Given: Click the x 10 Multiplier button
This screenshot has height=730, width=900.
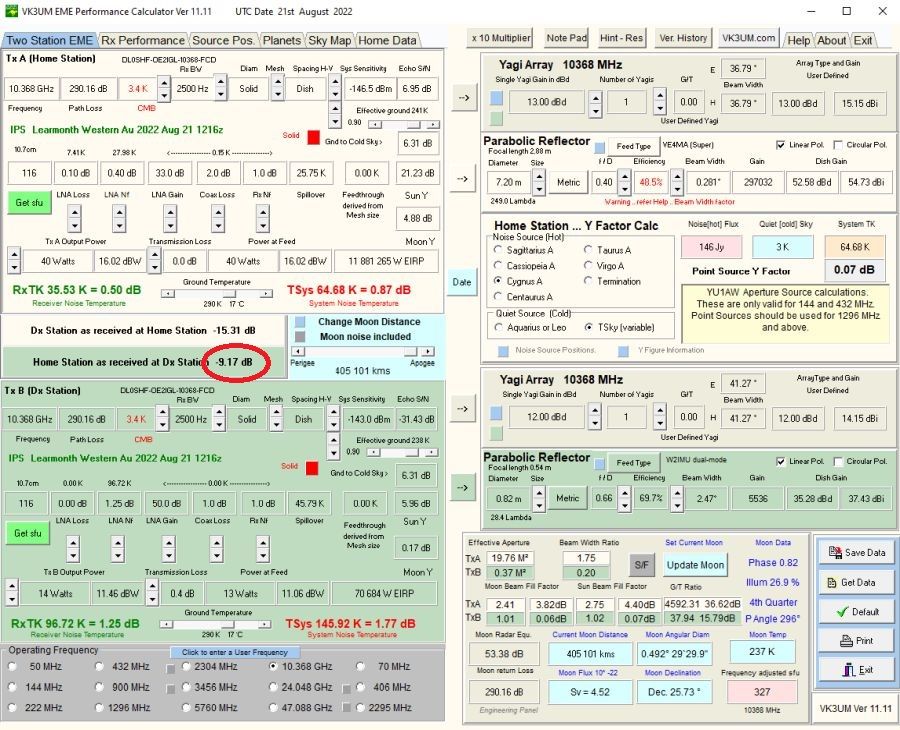Looking at the screenshot, I should point(501,38).
